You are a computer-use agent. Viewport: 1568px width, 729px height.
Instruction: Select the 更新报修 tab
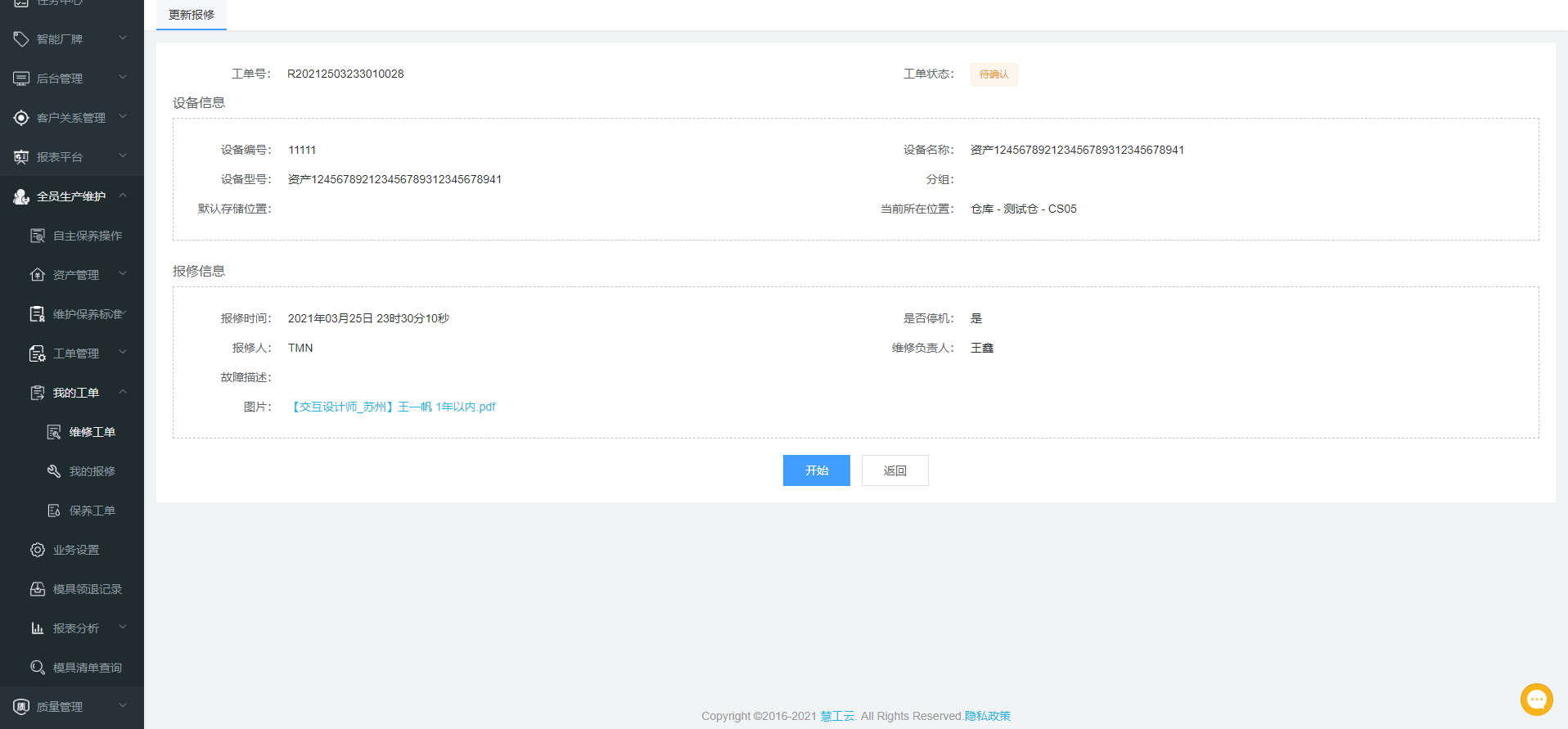pos(191,15)
